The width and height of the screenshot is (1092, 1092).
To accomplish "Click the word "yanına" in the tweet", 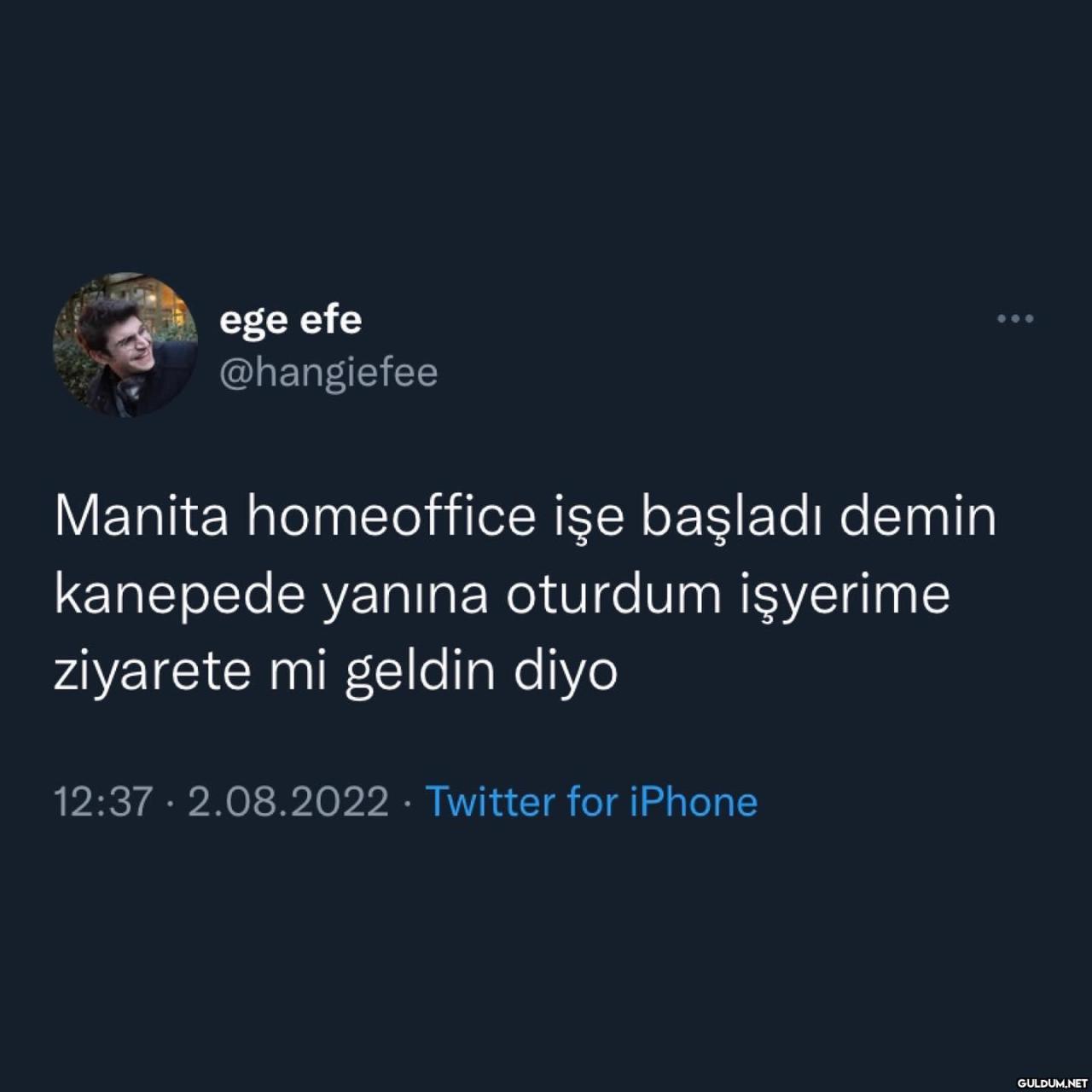I will pos(404,596).
